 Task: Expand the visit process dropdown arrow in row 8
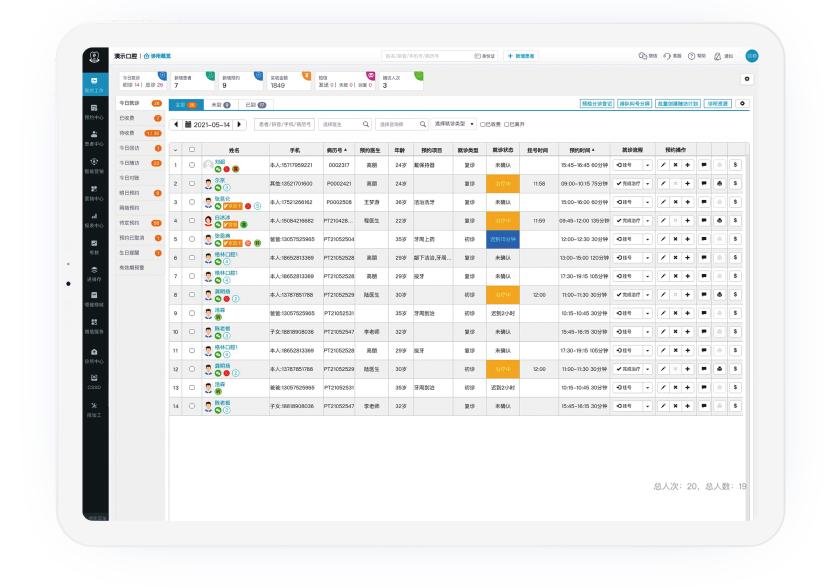[x=647, y=295]
